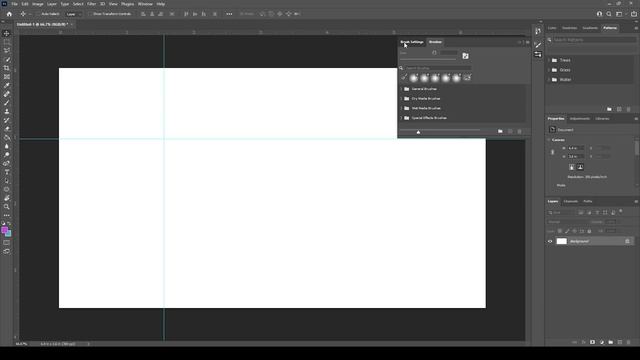Image resolution: width=640 pixels, height=360 pixels.
Task: Open the Filter menu
Action: 91,4
